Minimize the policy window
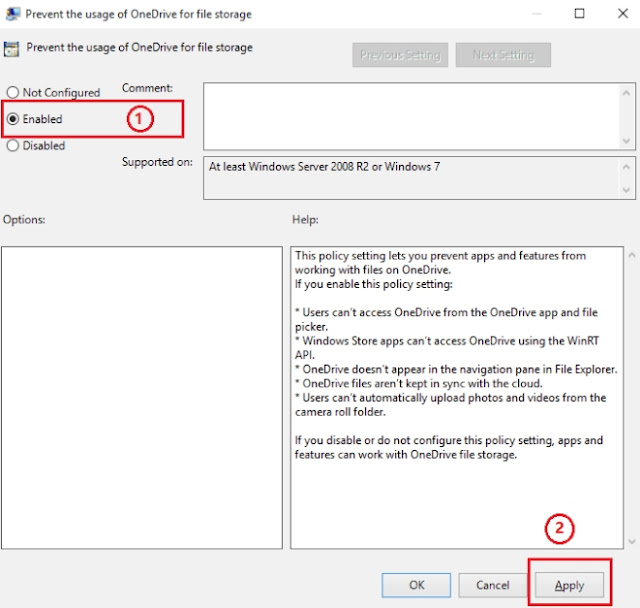This screenshot has width=640, height=608. (537, 13)
